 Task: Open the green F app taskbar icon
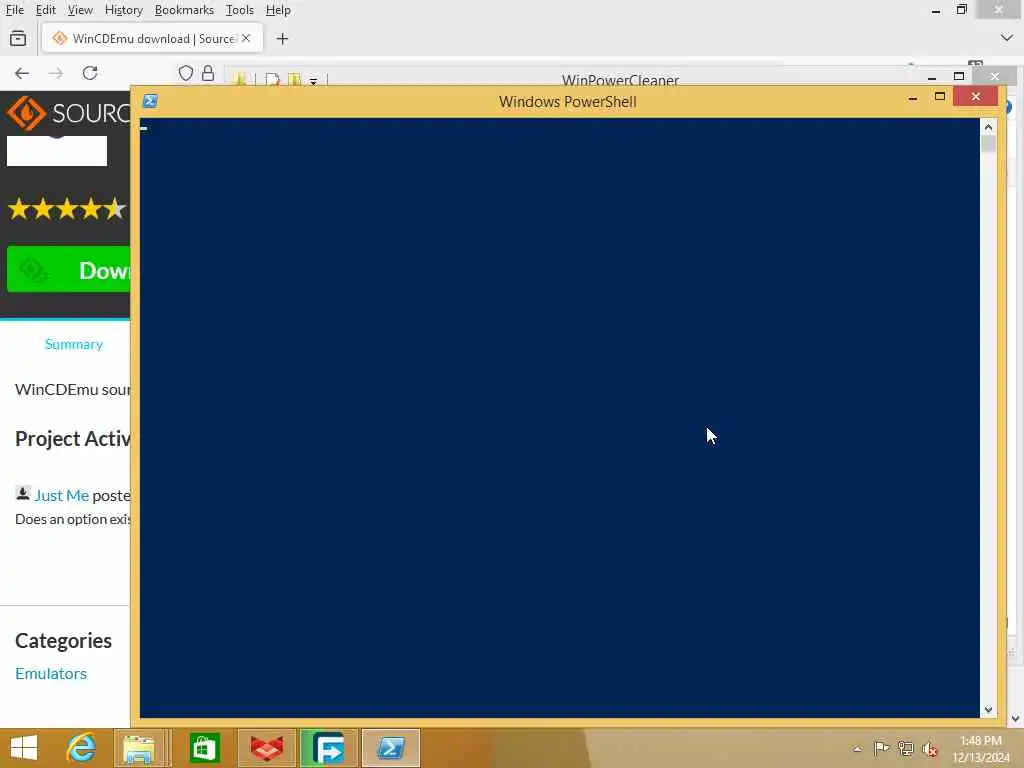tap(328, 748)
